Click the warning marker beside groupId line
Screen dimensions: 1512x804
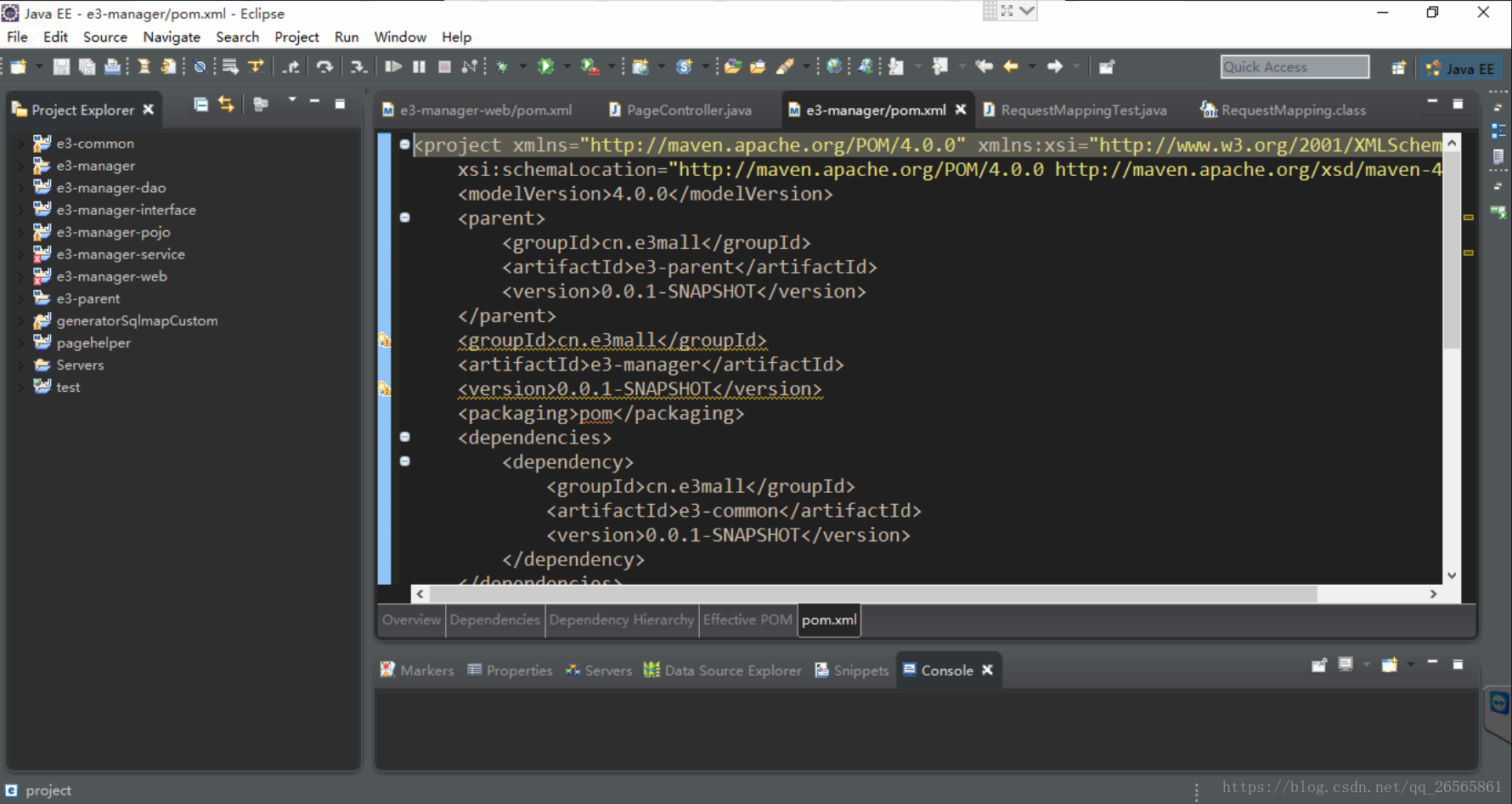coord(384,340)
